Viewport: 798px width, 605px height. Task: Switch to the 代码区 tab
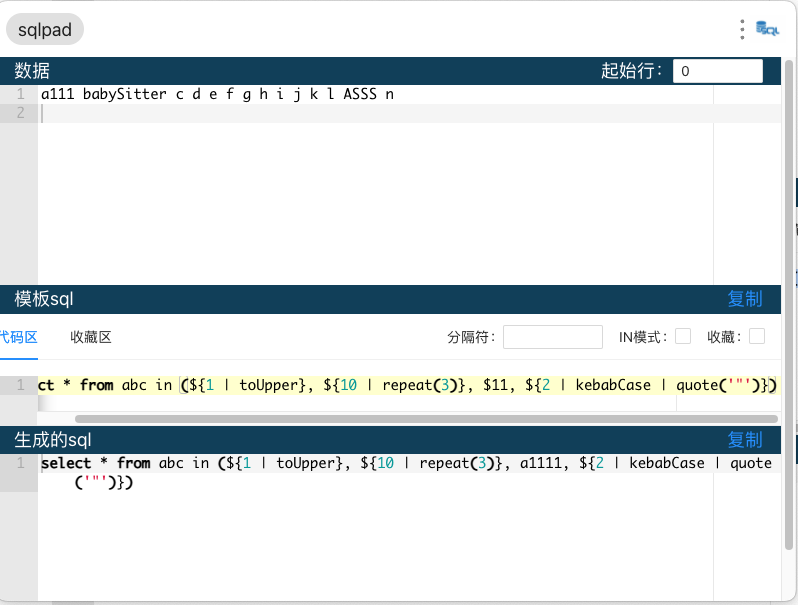pos(17,337)
